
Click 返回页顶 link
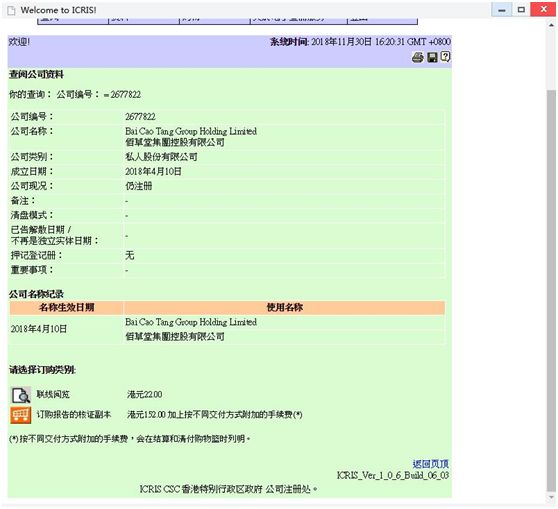[431, 464]
